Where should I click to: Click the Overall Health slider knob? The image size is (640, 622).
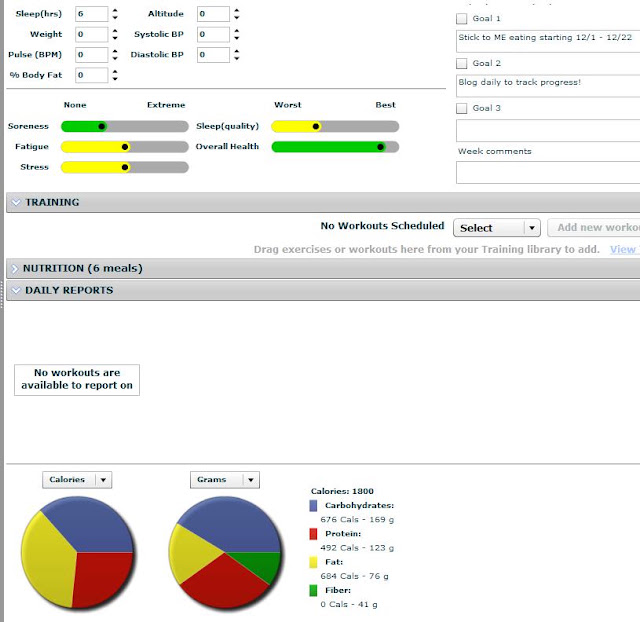click(380, 147)
